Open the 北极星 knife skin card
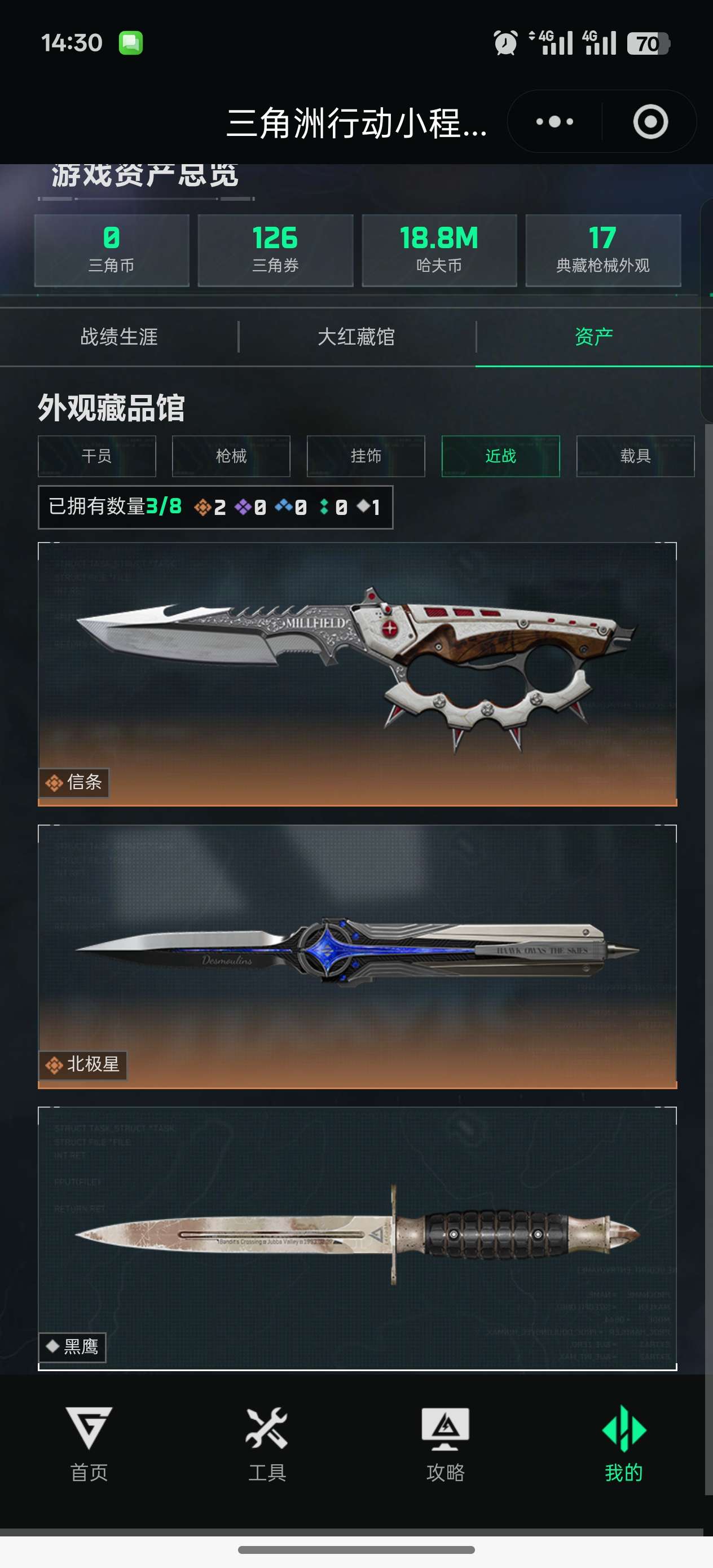Viewport: 713px width, 1568px height. point(358,956)
